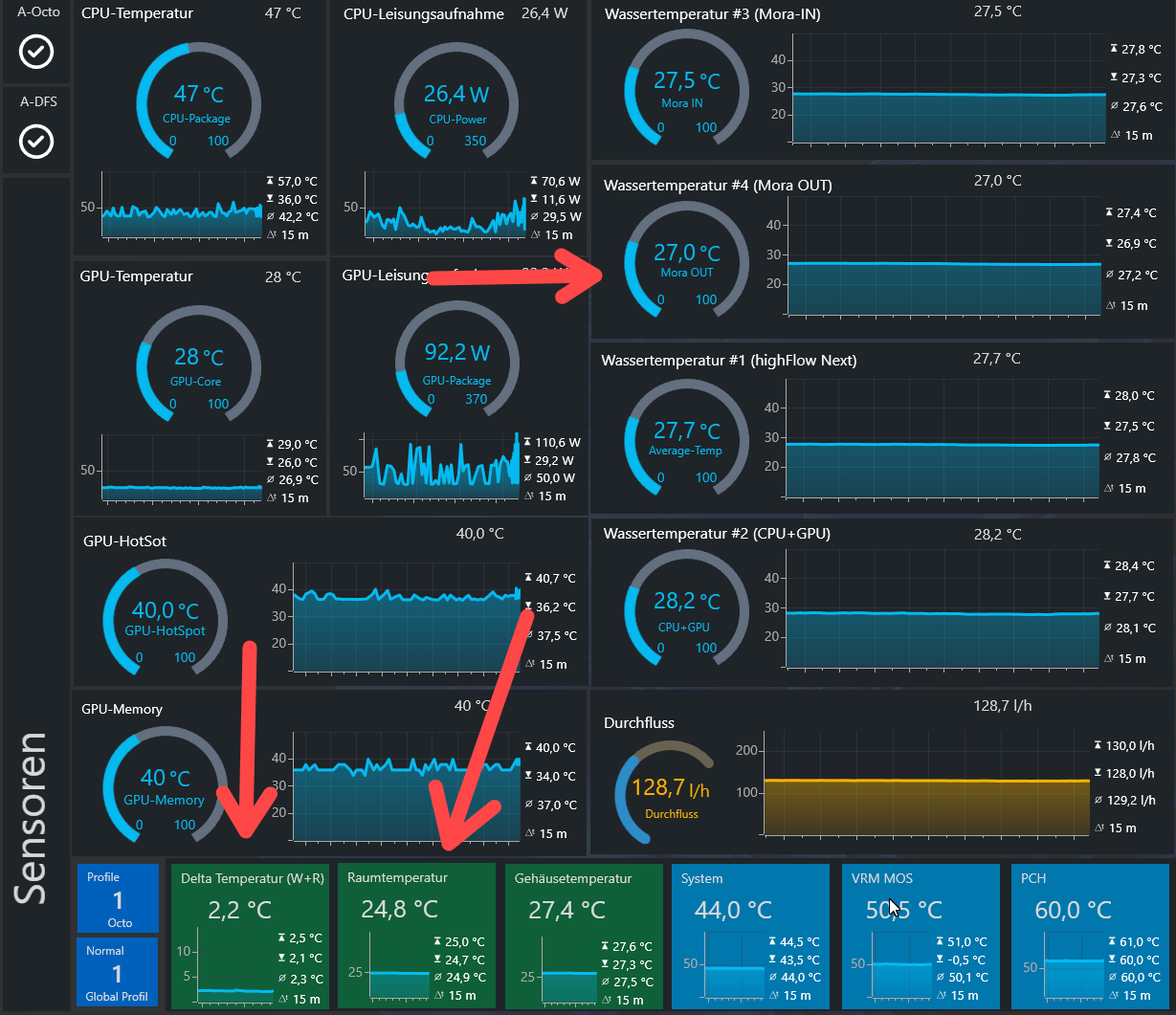Click the A-Octo checkmark status icon
Viewport: 1176px width, 1015px height.
click(36, 53)
